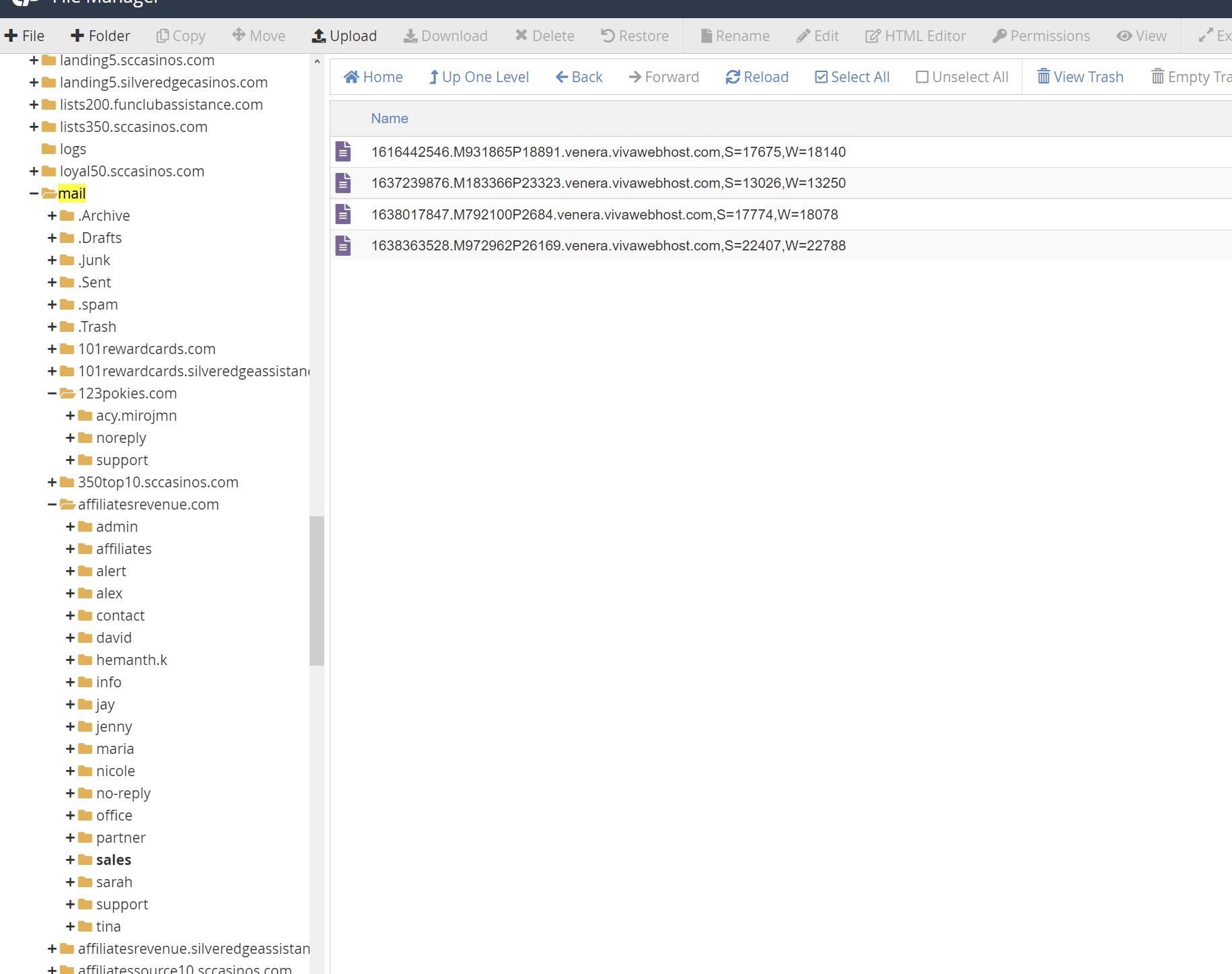Create a new file with +File
Screen dimensions: 1232x974
pyautogui.click(x=24, y=36)
